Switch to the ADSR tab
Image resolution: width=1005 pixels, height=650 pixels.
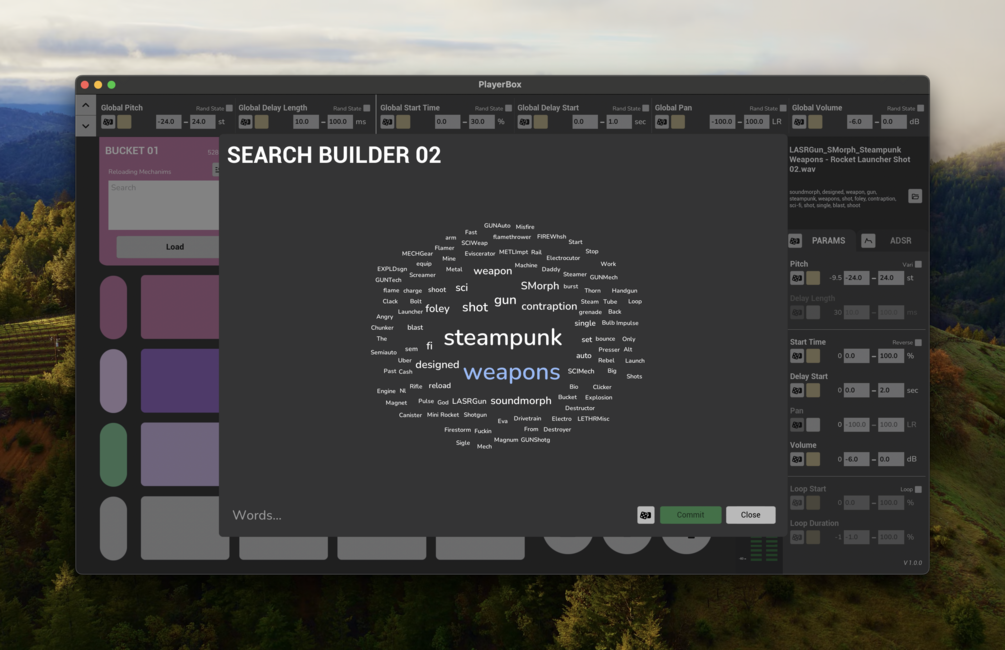pos(901,240)
